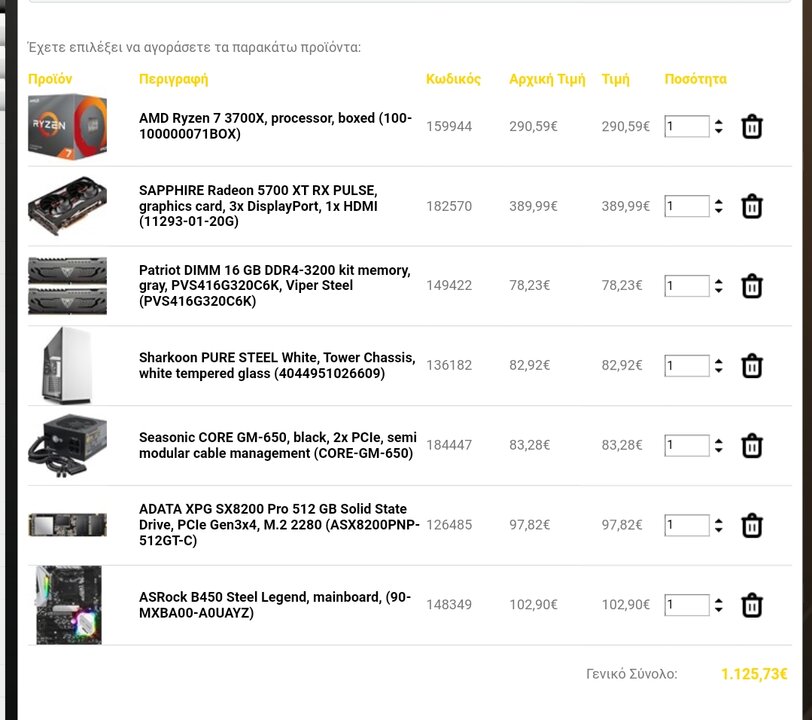The image size is (812, 720).
Task: Open the Seasonic power supply thumbnail
Action: click(x=67, y=445)
